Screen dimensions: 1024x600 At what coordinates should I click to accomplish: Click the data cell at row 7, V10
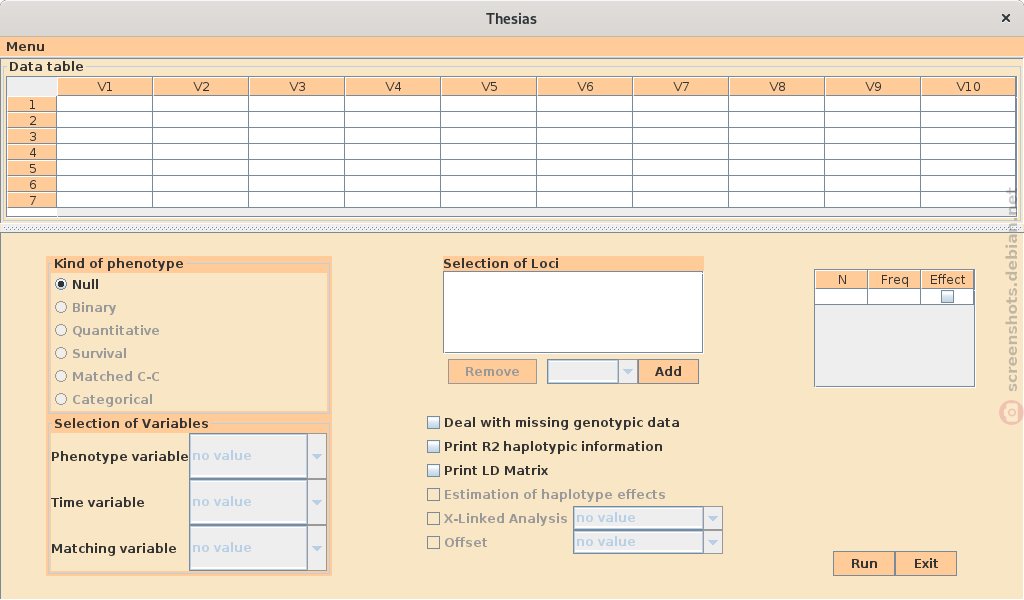pos(968,200)
